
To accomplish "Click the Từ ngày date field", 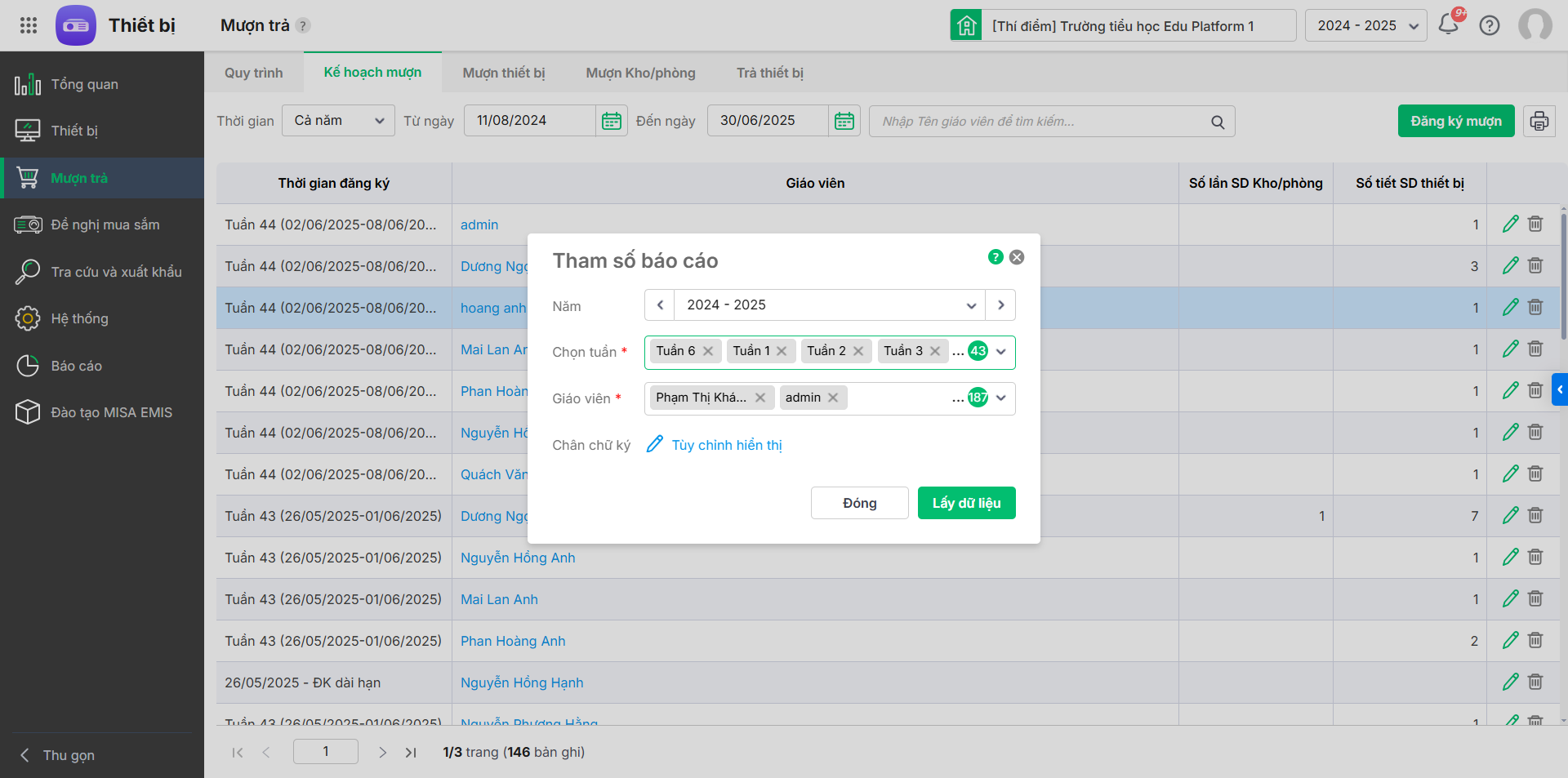I will (x=530, y=121).
